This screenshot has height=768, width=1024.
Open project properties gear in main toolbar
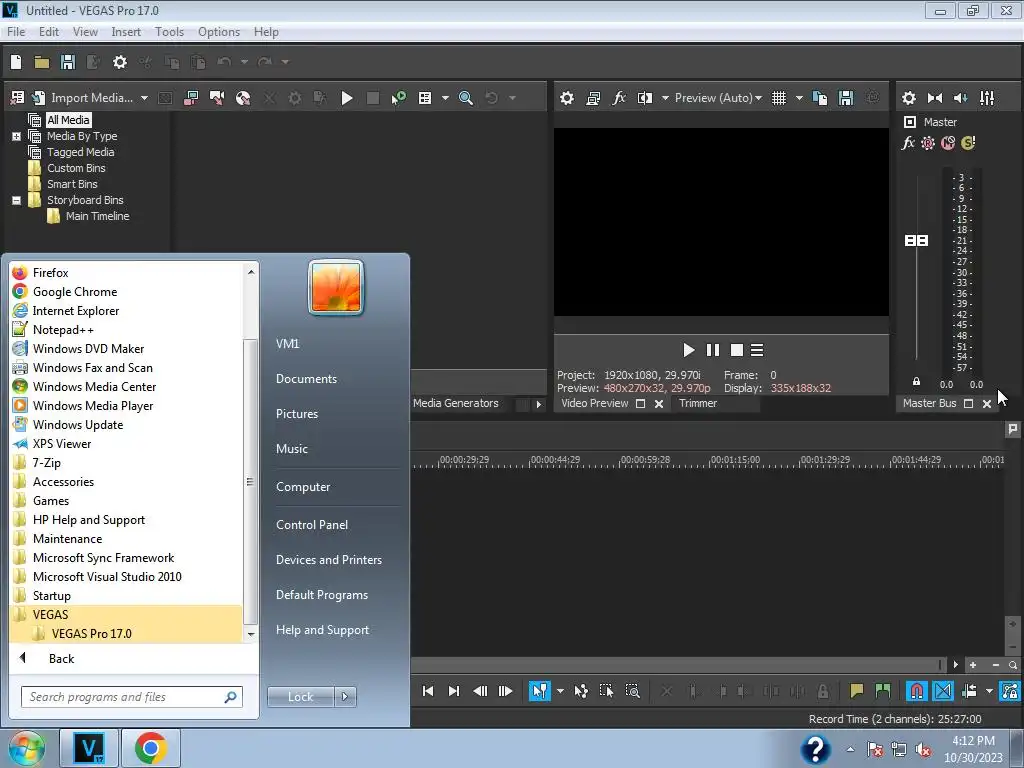tap(120, 62)
